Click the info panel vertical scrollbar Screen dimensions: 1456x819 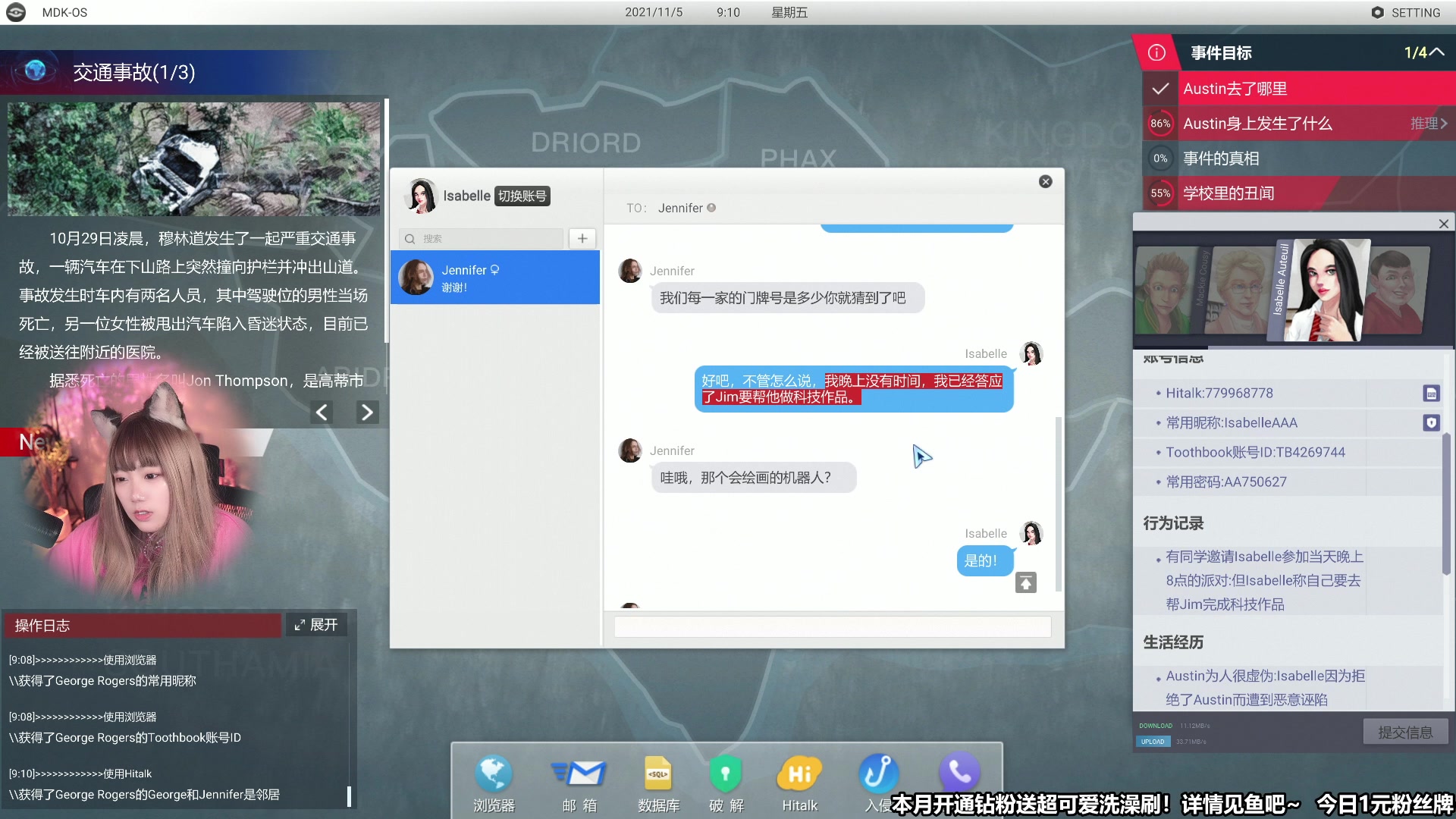pos(1446,502)
